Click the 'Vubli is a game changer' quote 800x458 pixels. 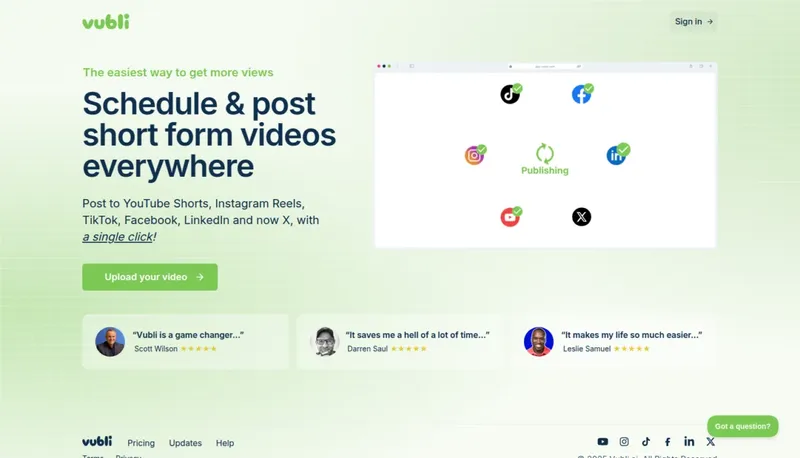click(188, 335)
